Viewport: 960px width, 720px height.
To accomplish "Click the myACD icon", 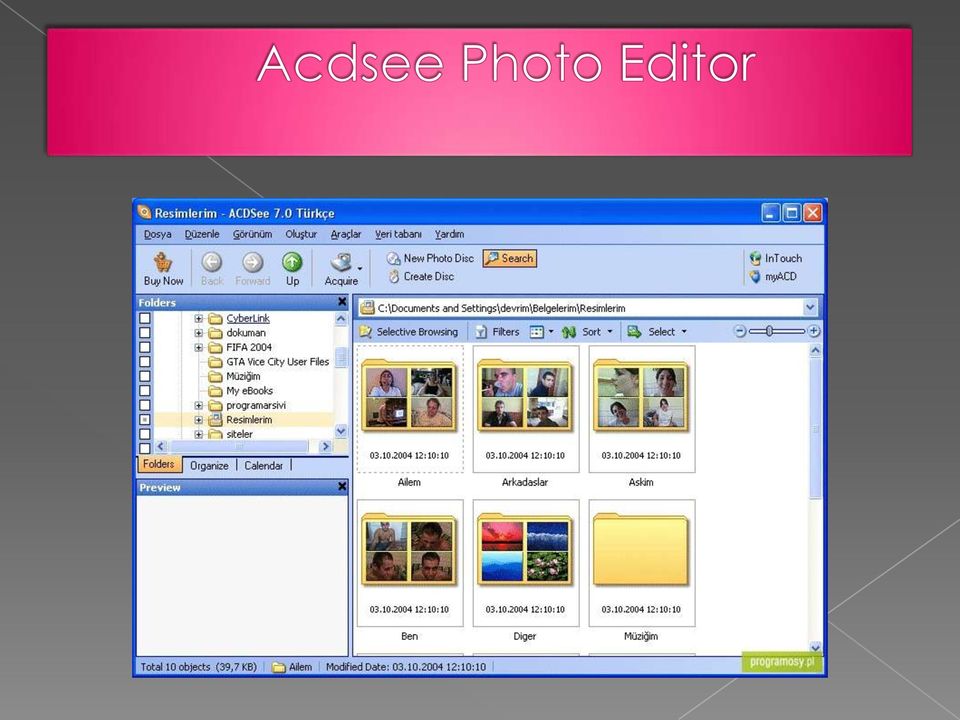I will click(x=756, y=277).
